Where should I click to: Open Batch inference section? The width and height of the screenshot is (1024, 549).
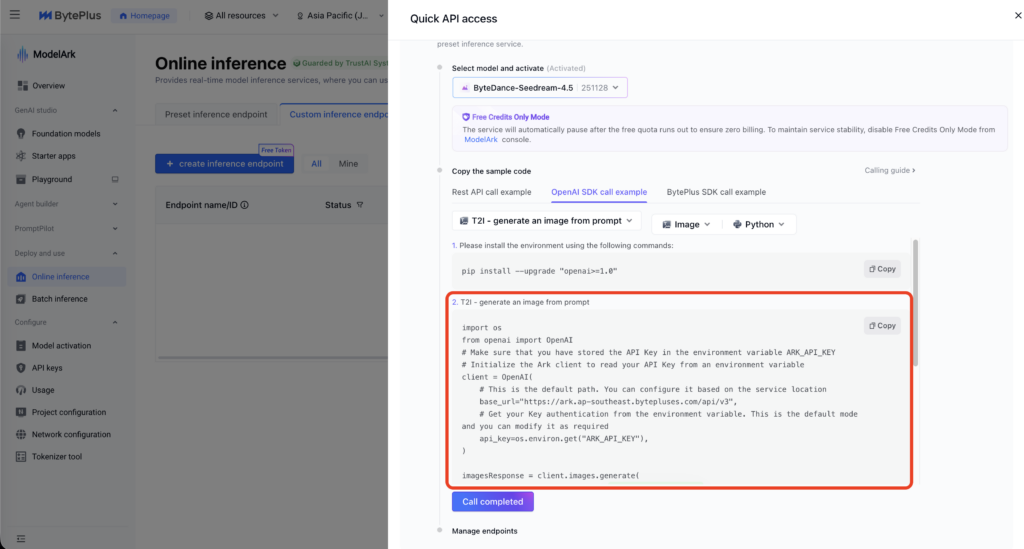point(59,299)
